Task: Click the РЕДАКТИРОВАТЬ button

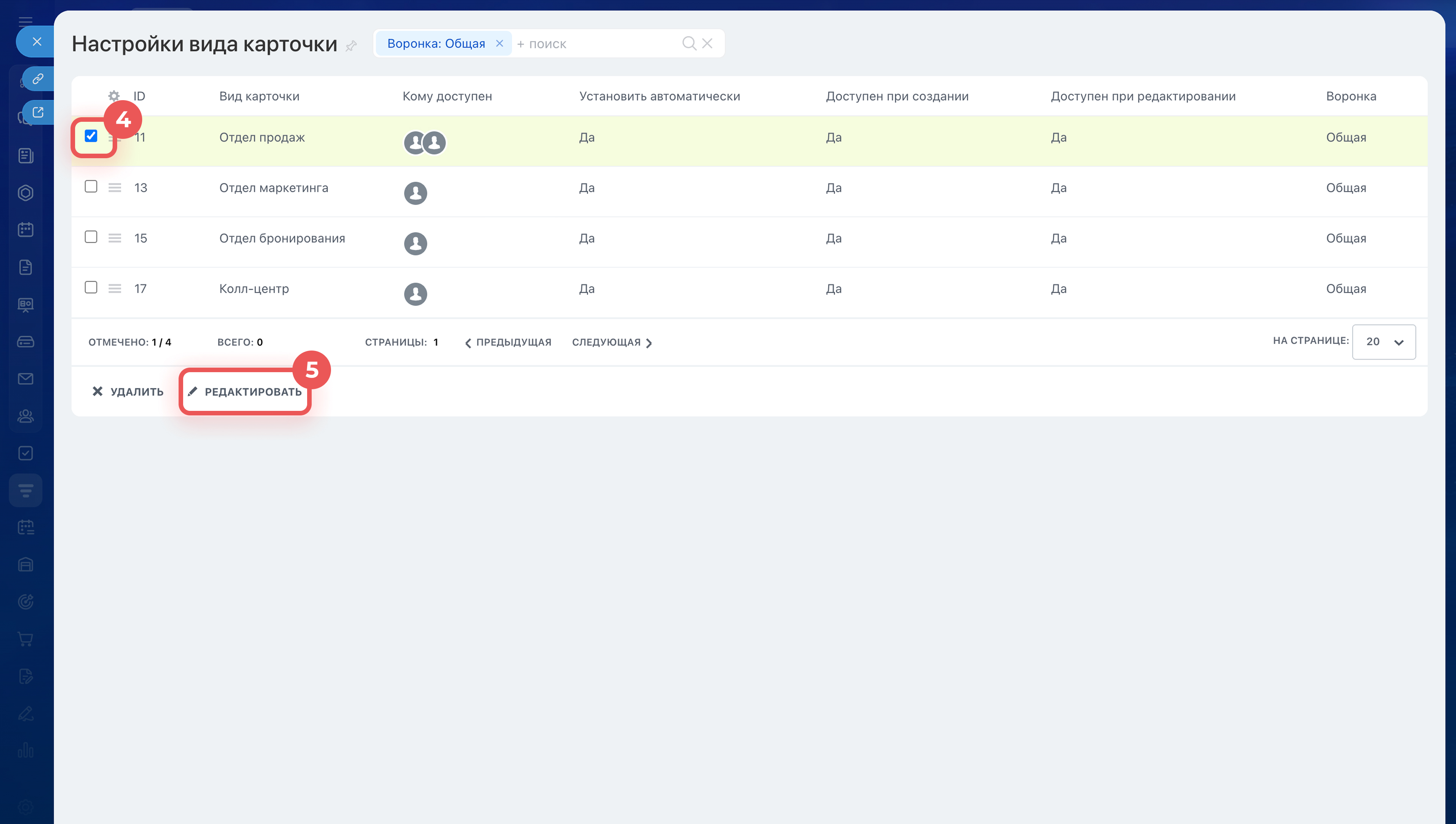Action: pos(245,392)
